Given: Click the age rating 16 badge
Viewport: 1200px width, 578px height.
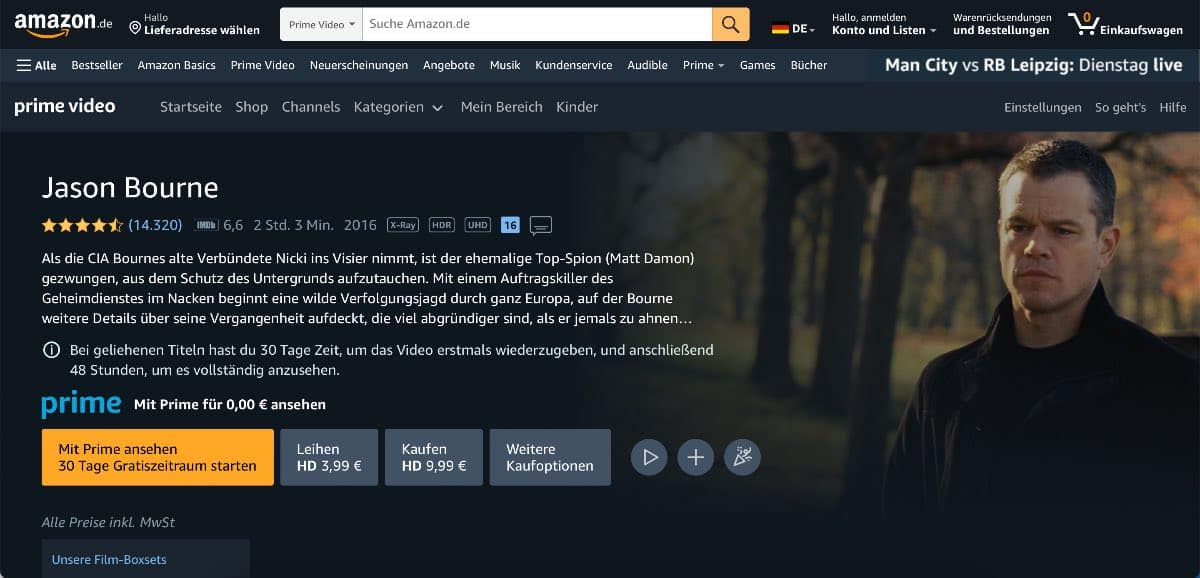Looking at the screenshot, I should (510, 225).
